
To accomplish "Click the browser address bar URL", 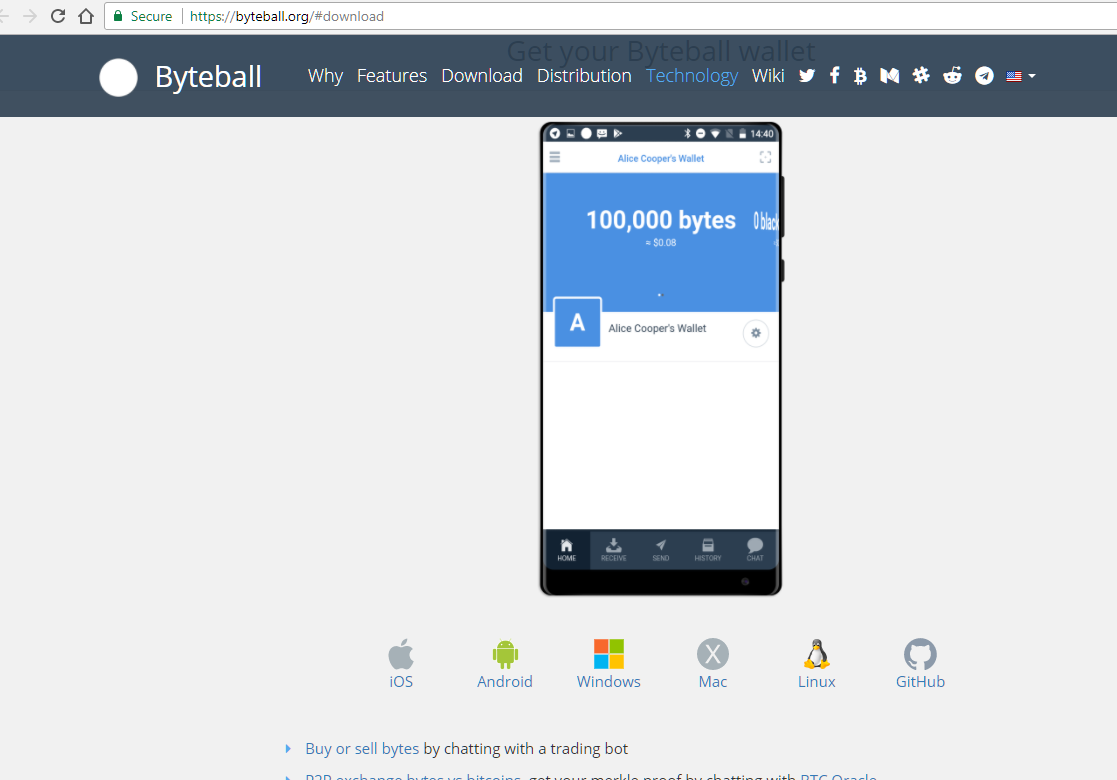I will coord(286,16).
